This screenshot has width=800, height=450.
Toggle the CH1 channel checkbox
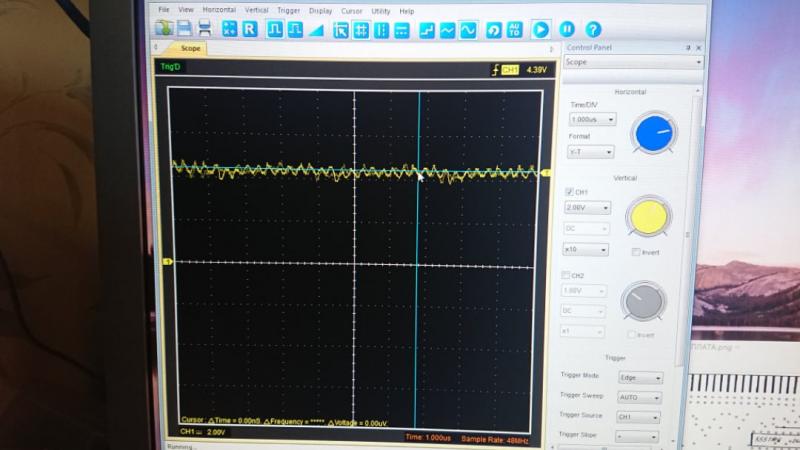pyautogui.click(x=570, y=191)
